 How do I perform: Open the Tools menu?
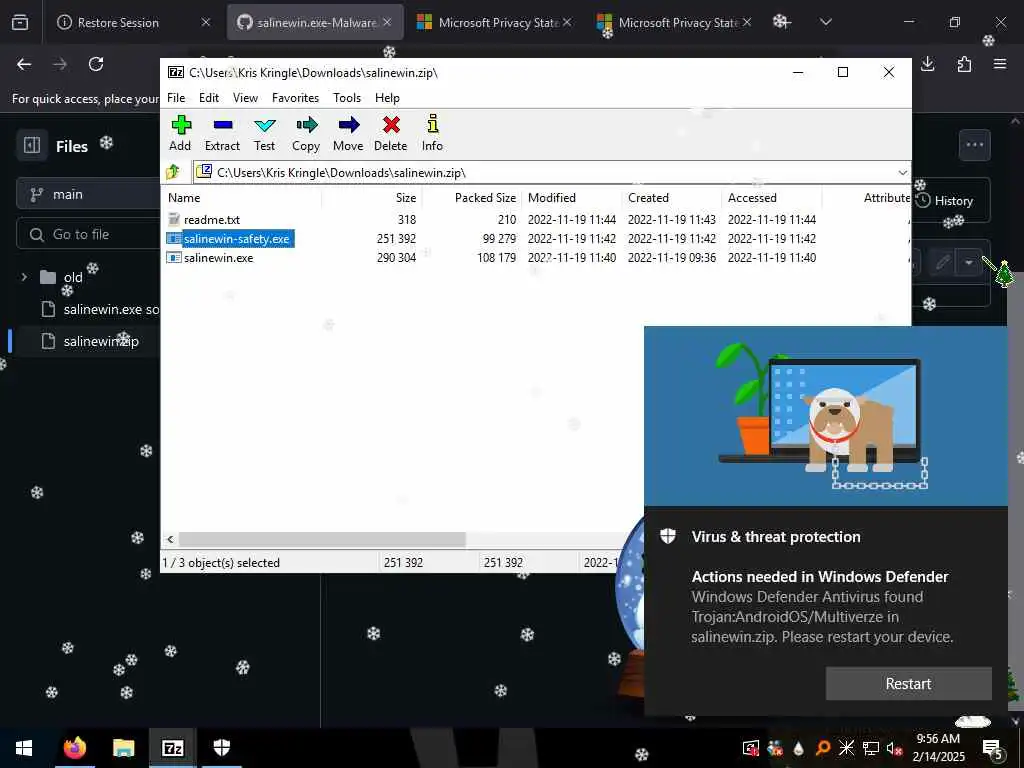pos(347,97)
